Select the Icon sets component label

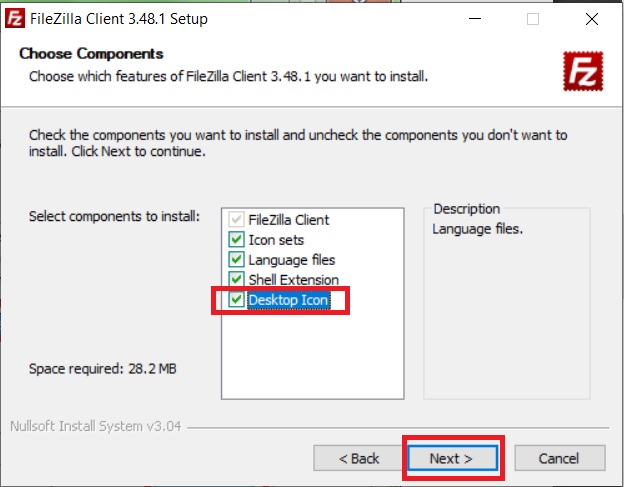coord(276,240)
